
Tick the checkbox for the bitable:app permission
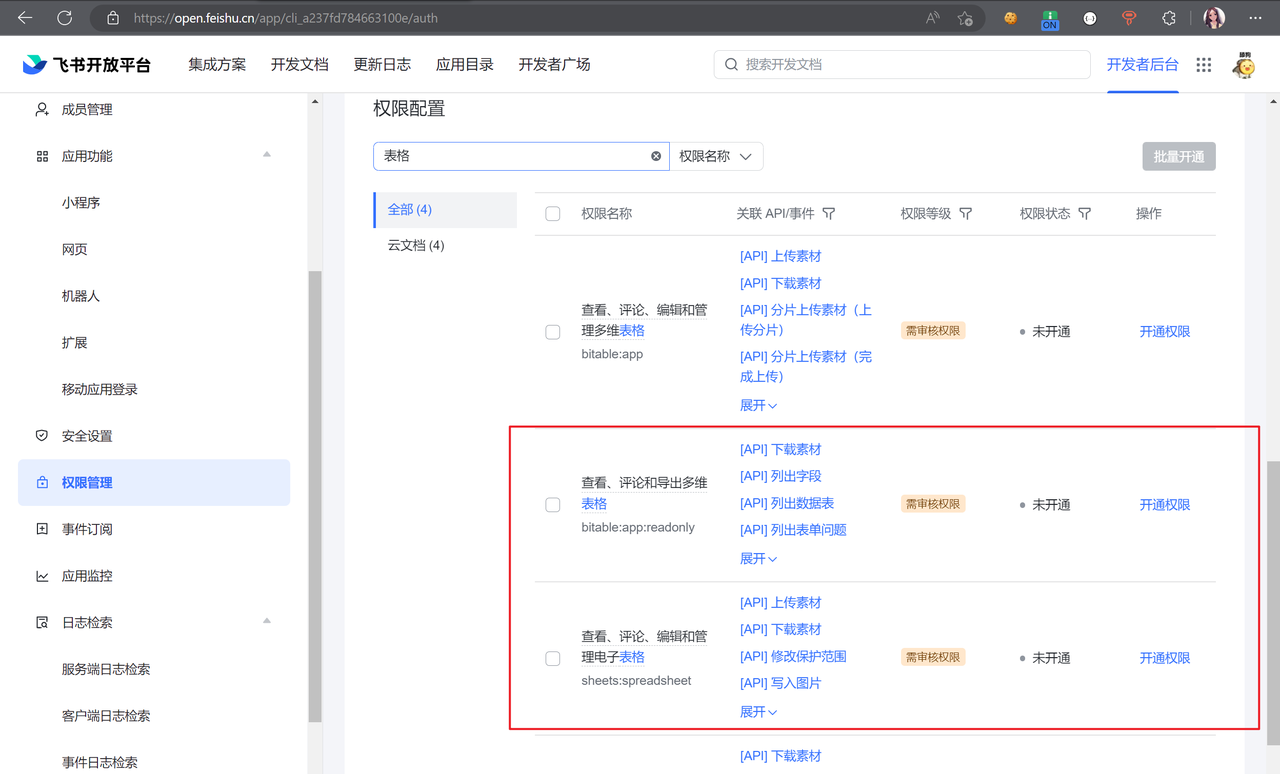pos(553,332)
